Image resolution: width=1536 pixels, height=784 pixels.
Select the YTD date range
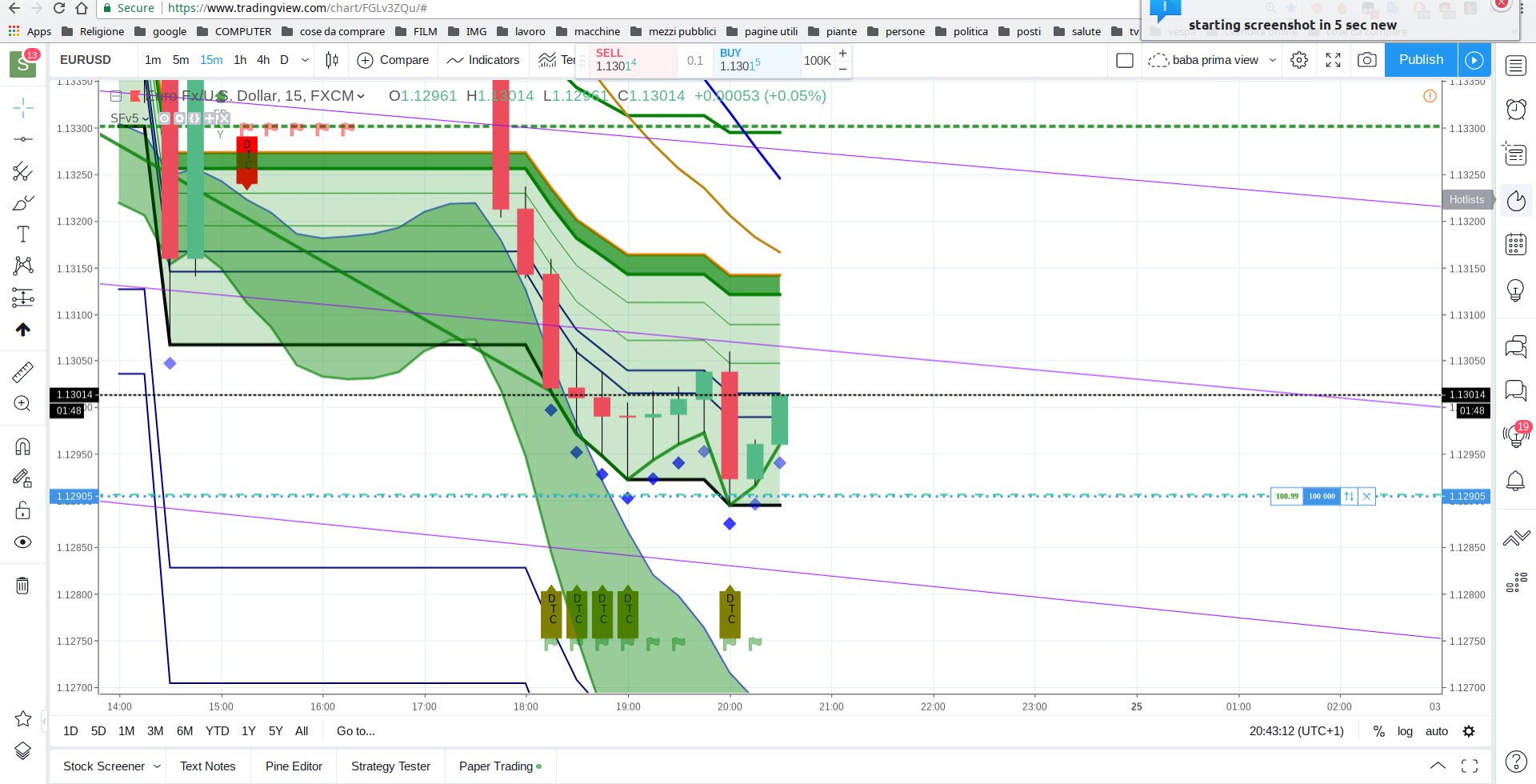click(x=217, y=731)
